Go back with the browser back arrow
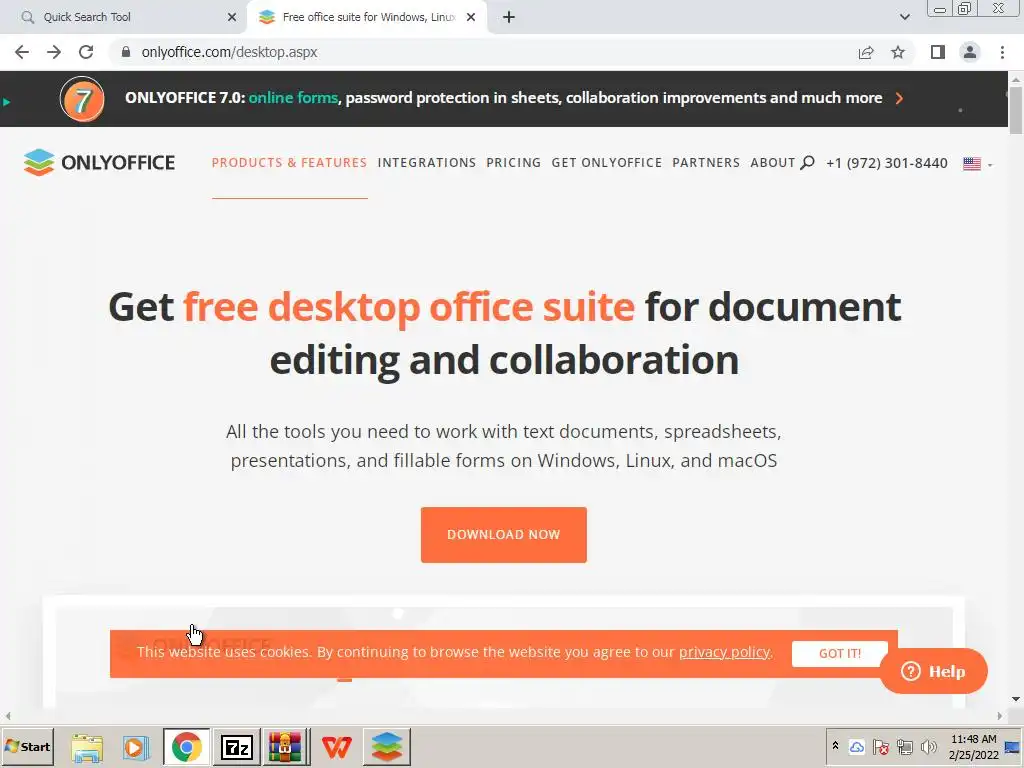Viewport: 1024px width, 768px height. (22, 52)
